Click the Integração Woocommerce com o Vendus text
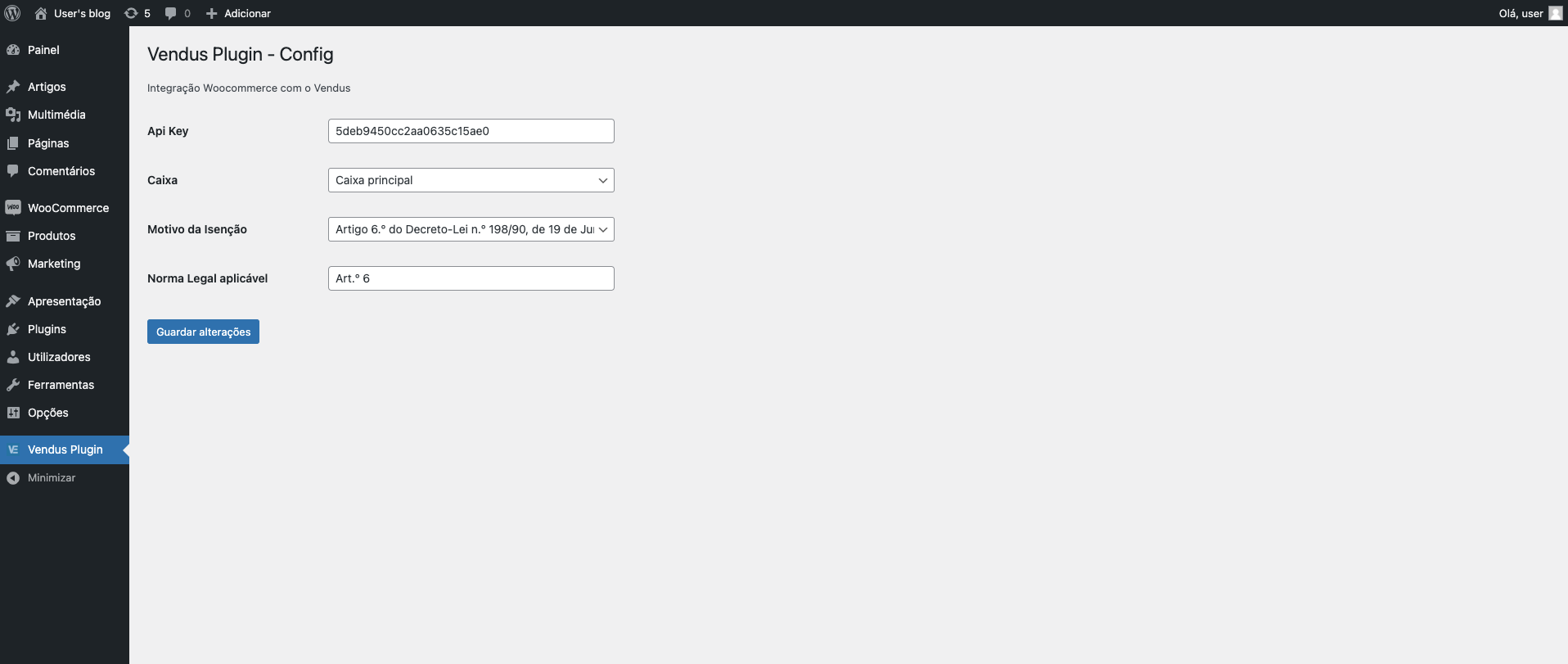1568x664 pixels. 249,88
